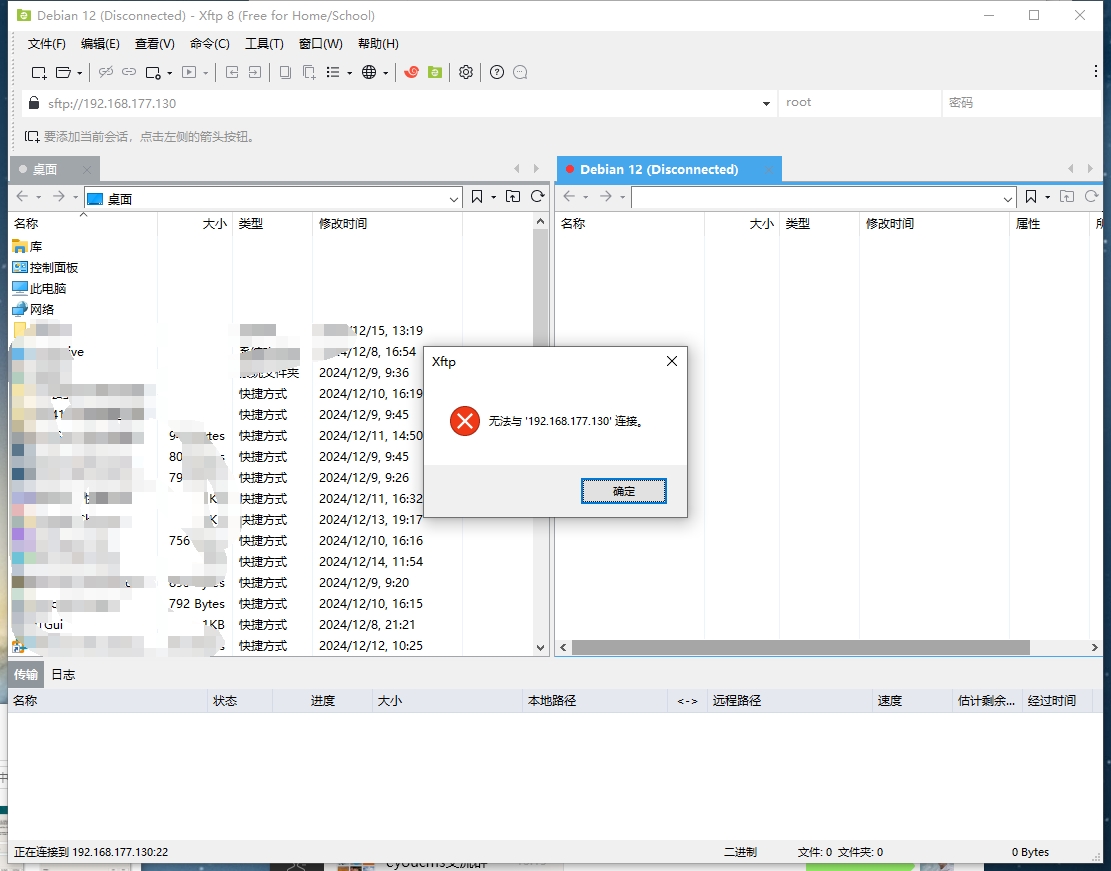Open the settings gear icon
The height and width of the screenshot is (871, 1111).
click(x=465, y=72)
